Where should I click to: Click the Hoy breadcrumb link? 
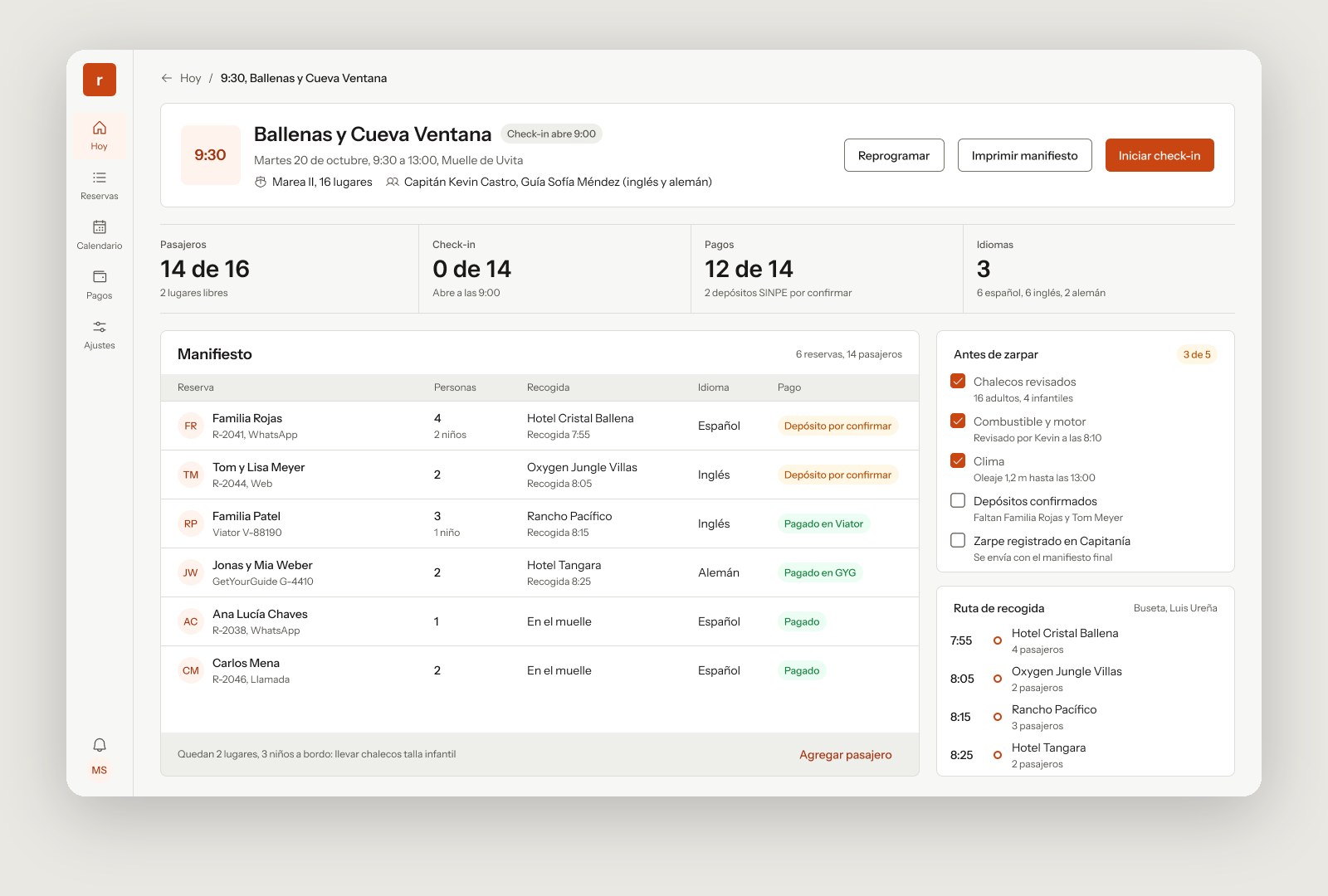coord(191,78)
